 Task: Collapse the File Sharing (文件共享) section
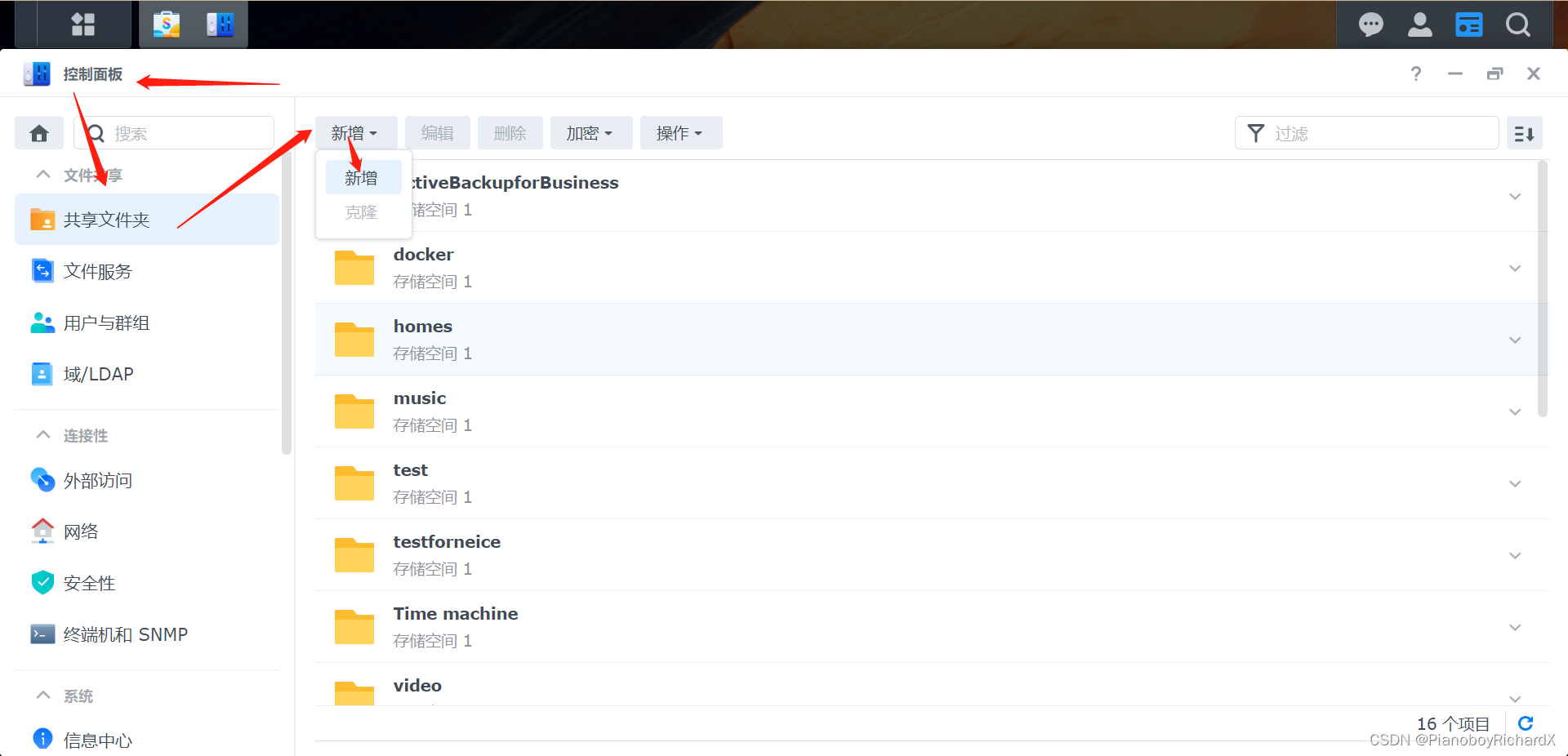pyautogui.click(x=43, y=175)
